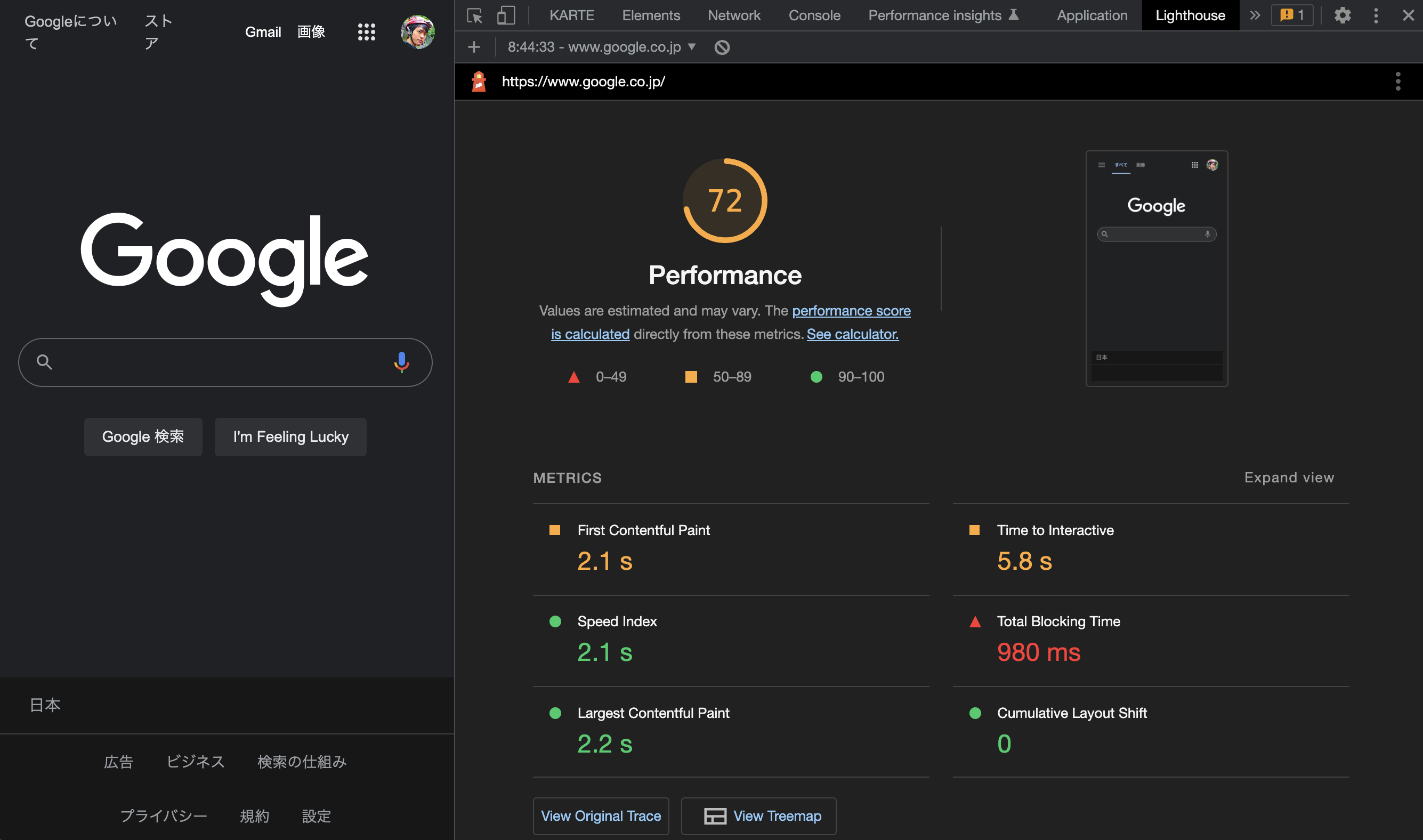Viewport: 1423px width, 840px height.
Task: Click the I'm Feeling Lucky button
Action: pos(290,437)
